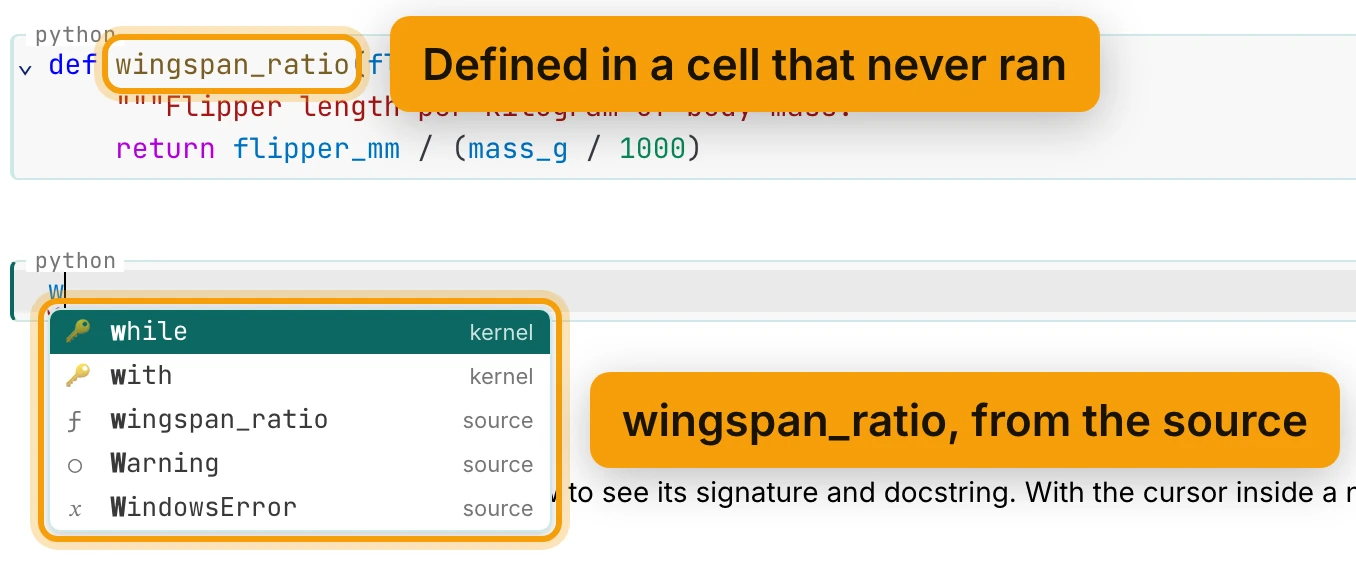Click 'flipper_mm' in the return statement
Image resolution: width=1356 pixels, height=580 pixels.
316,149
